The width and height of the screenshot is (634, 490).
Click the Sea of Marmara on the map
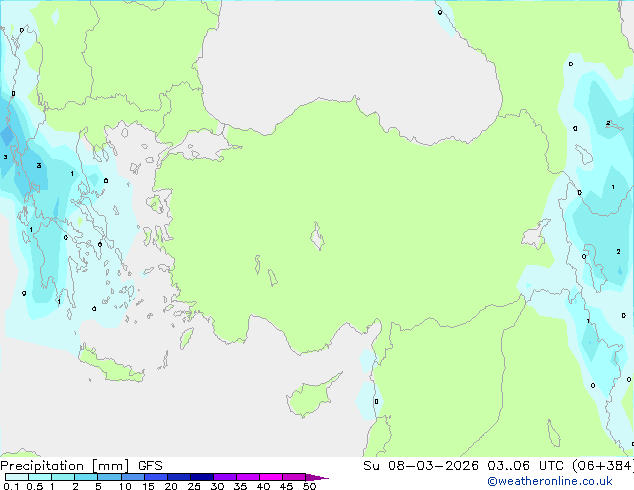pyautogui.click(x=202, y=146)
